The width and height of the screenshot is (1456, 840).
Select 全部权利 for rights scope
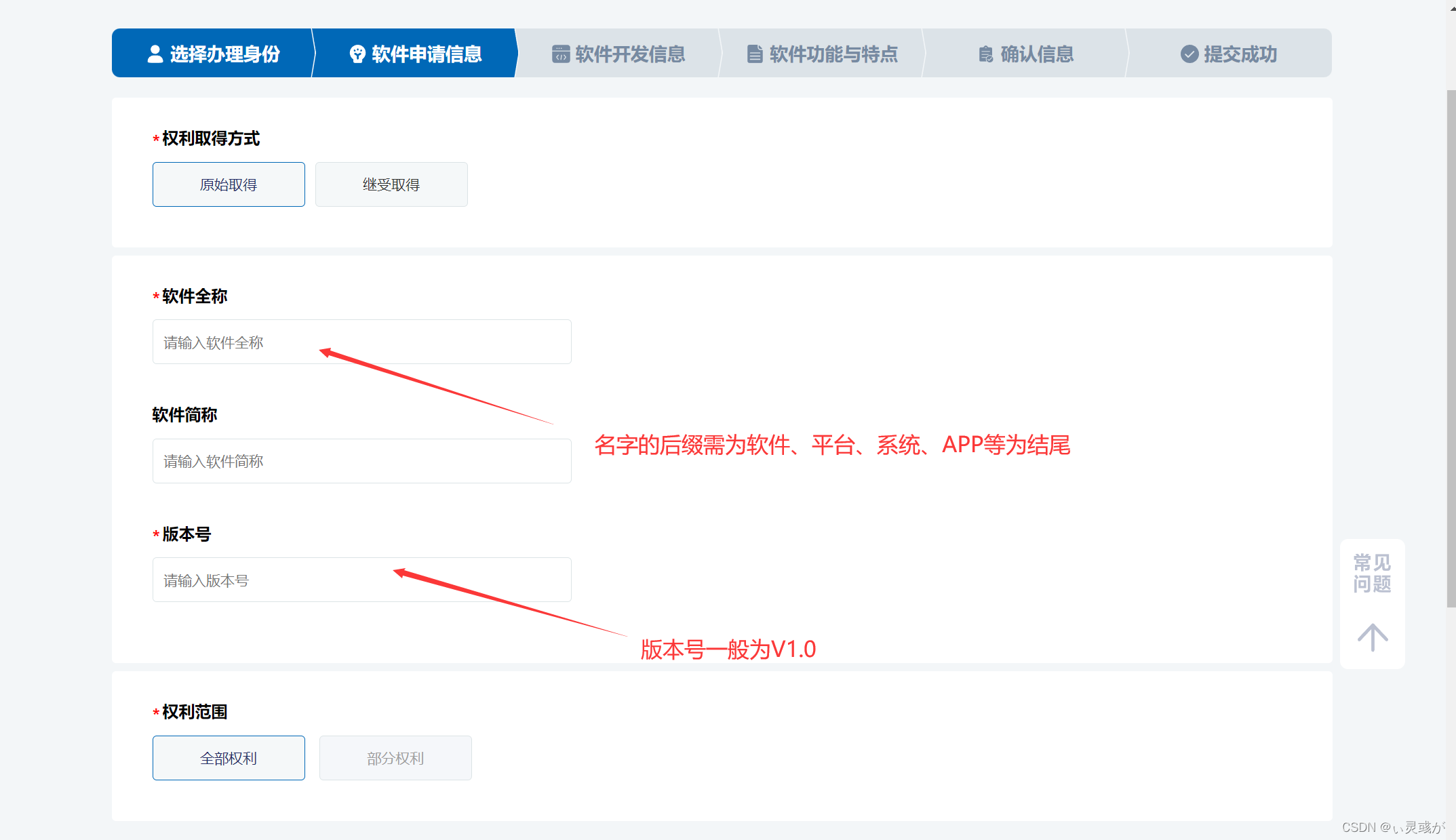pyautogui.click(x=229, y=758)
